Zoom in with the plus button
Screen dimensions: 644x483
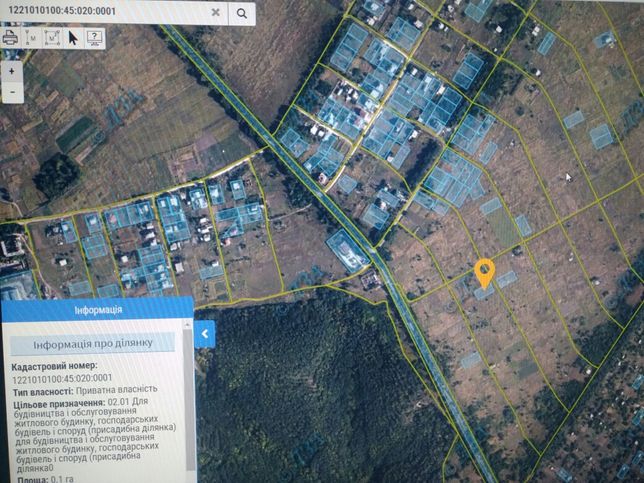[x=12, y=71]
